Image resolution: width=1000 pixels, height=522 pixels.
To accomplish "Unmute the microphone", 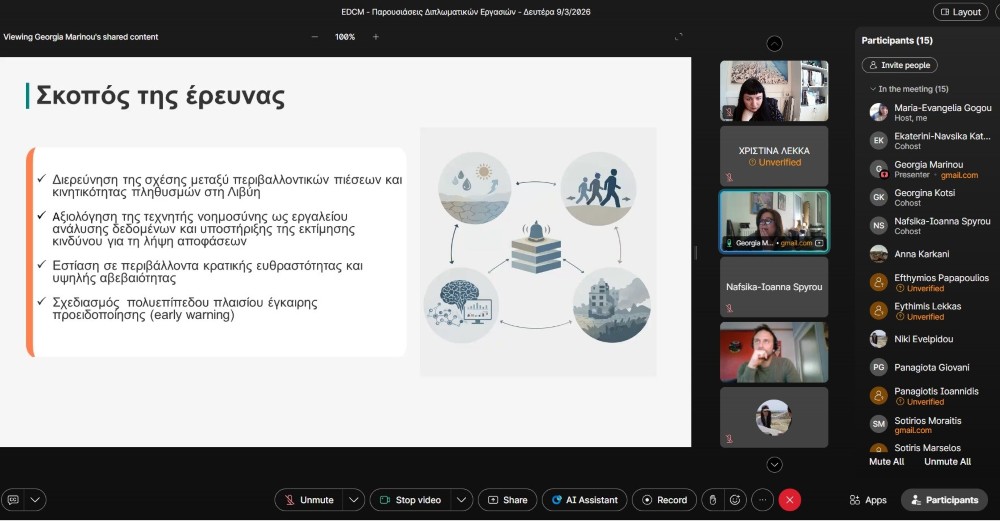I will coord(308,500).
